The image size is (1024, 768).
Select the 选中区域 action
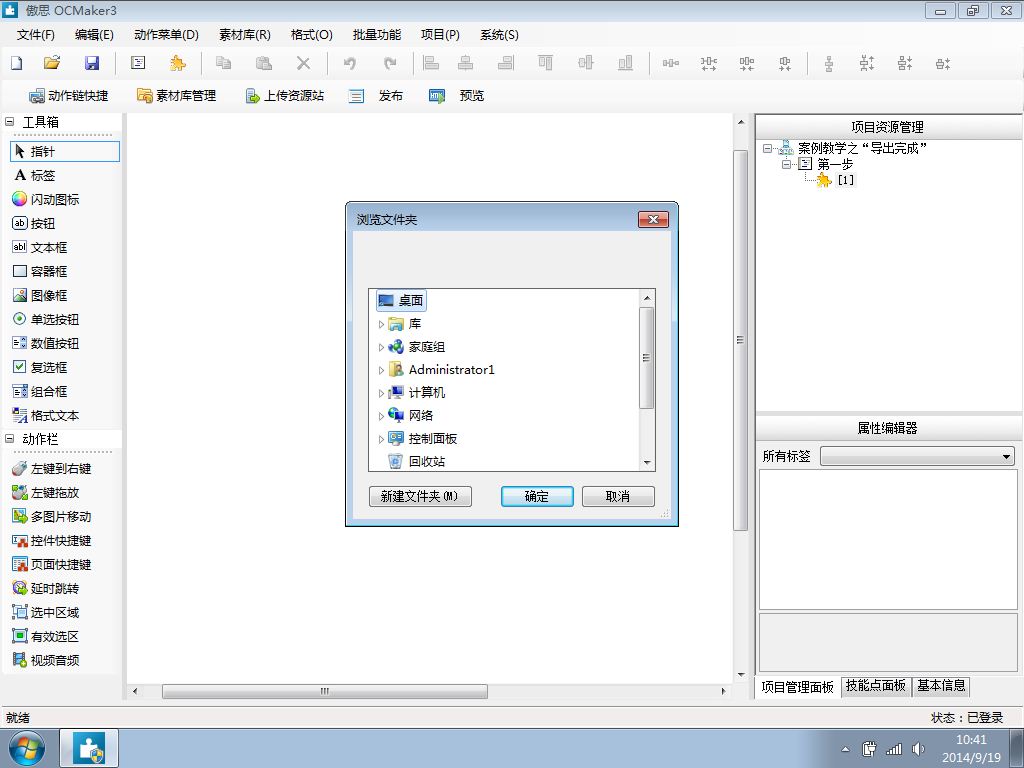tap(46, 613)
